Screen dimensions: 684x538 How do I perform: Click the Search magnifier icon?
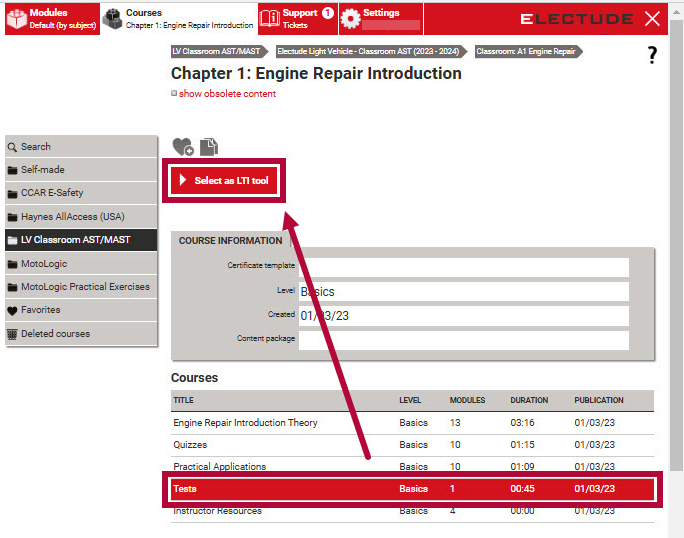[12, 147]
